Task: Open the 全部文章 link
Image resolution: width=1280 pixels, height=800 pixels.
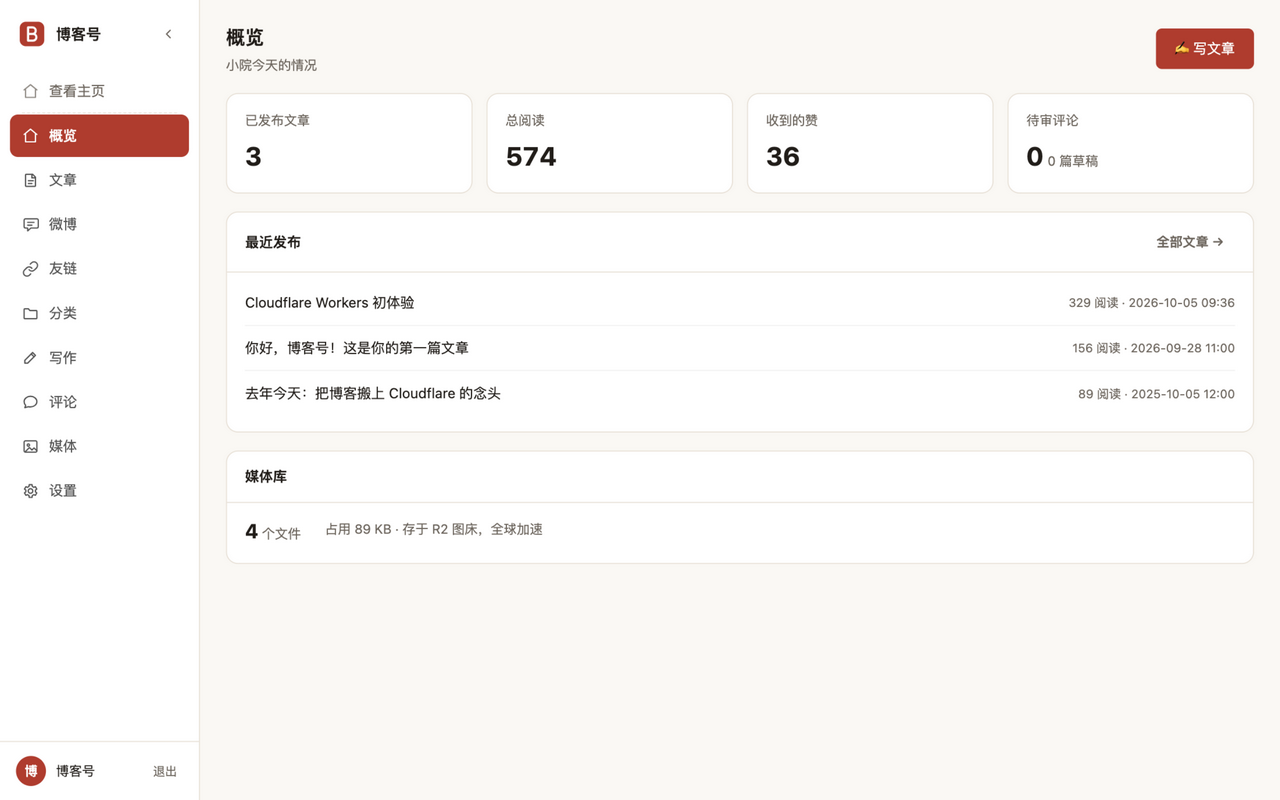Action: click(1190, 242)
